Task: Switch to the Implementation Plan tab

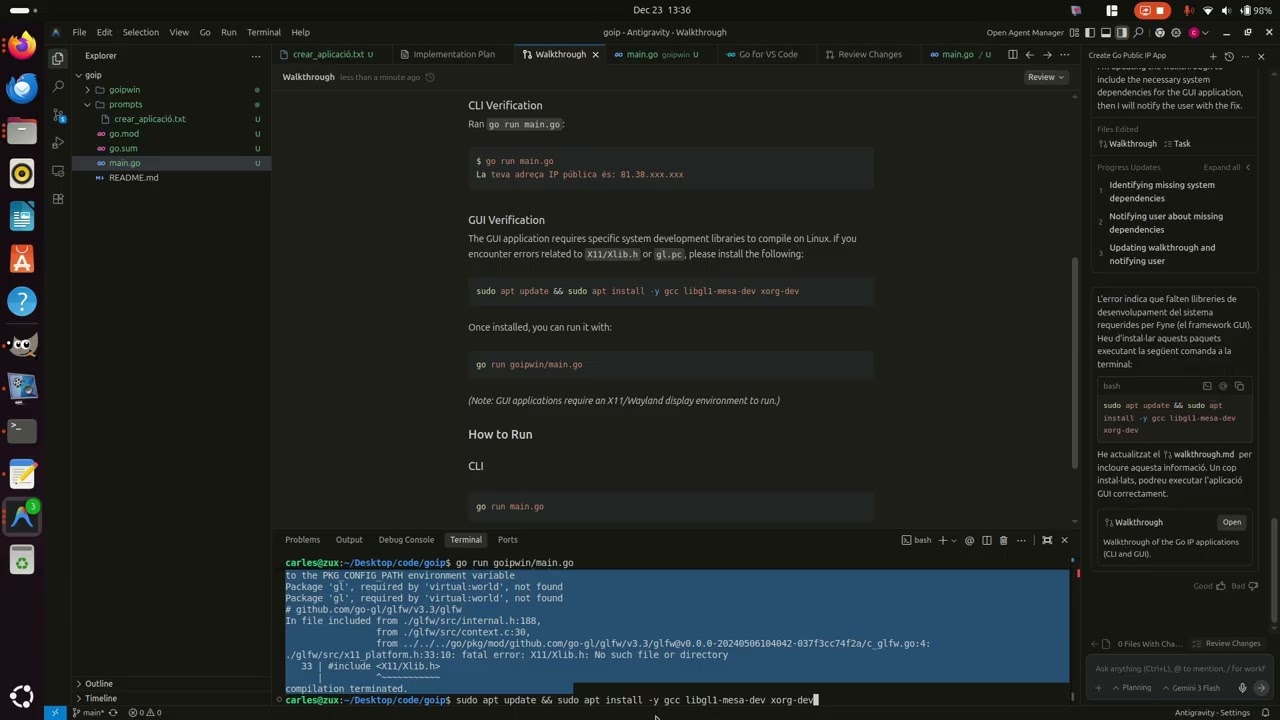Action: click(x=454, y=54)
